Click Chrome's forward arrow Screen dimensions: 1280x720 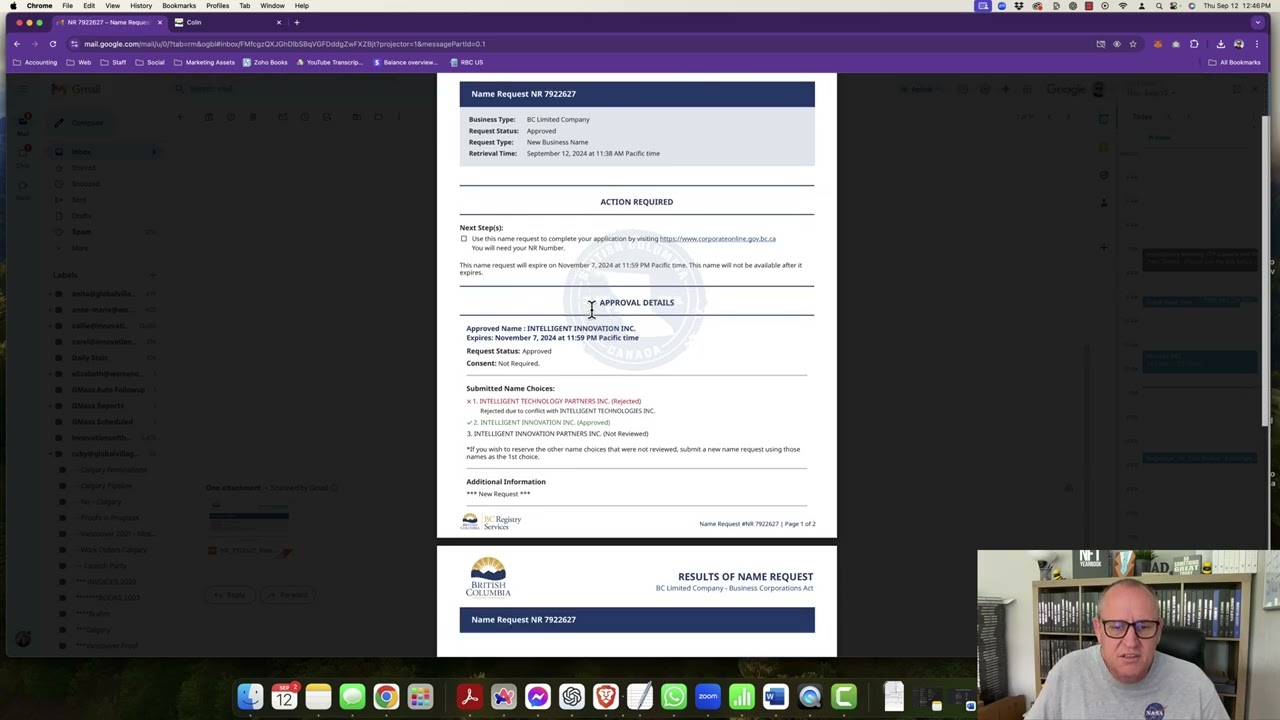(x=35, y=44)
